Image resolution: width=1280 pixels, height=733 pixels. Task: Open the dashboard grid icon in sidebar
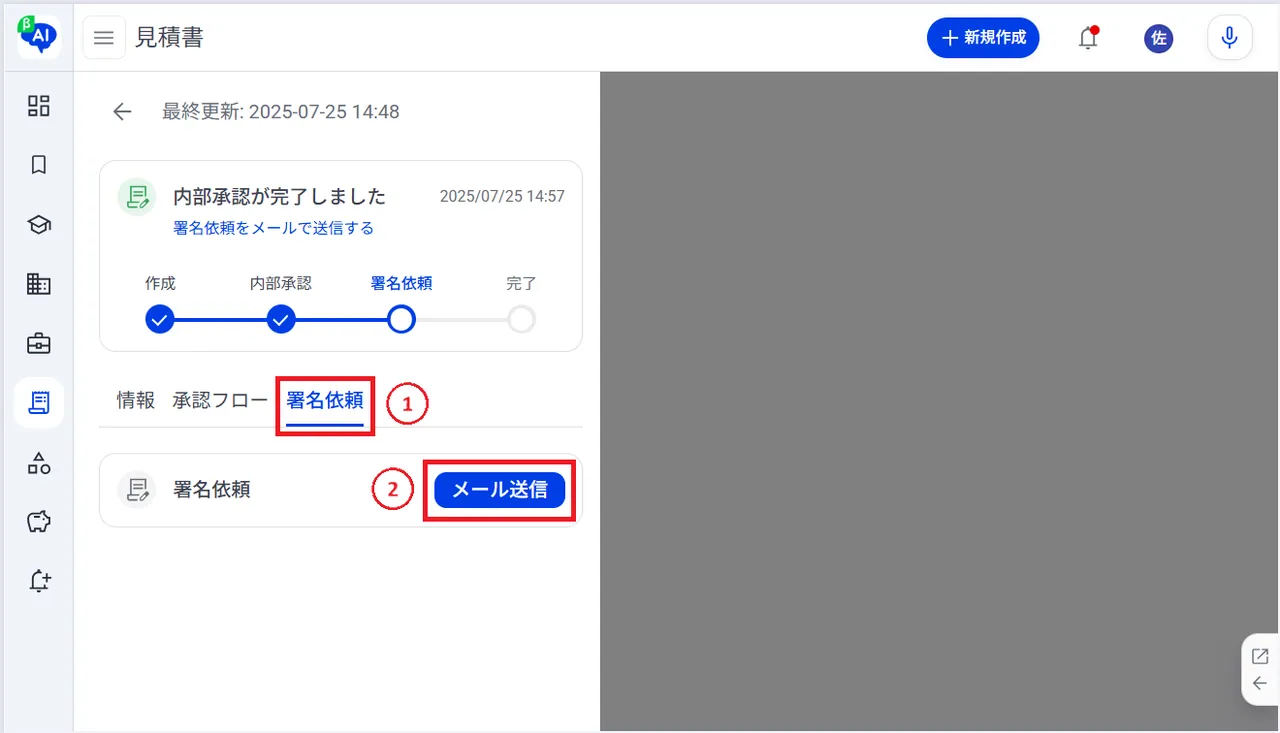pos(39,106)
